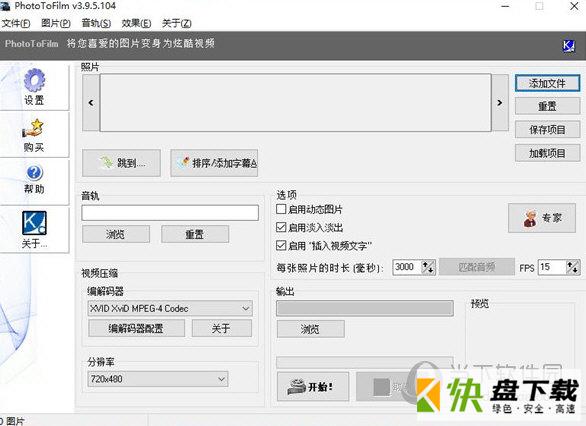The image size is (586, 426).
Task: Click the audio track path input field
Action: [170, 213]
